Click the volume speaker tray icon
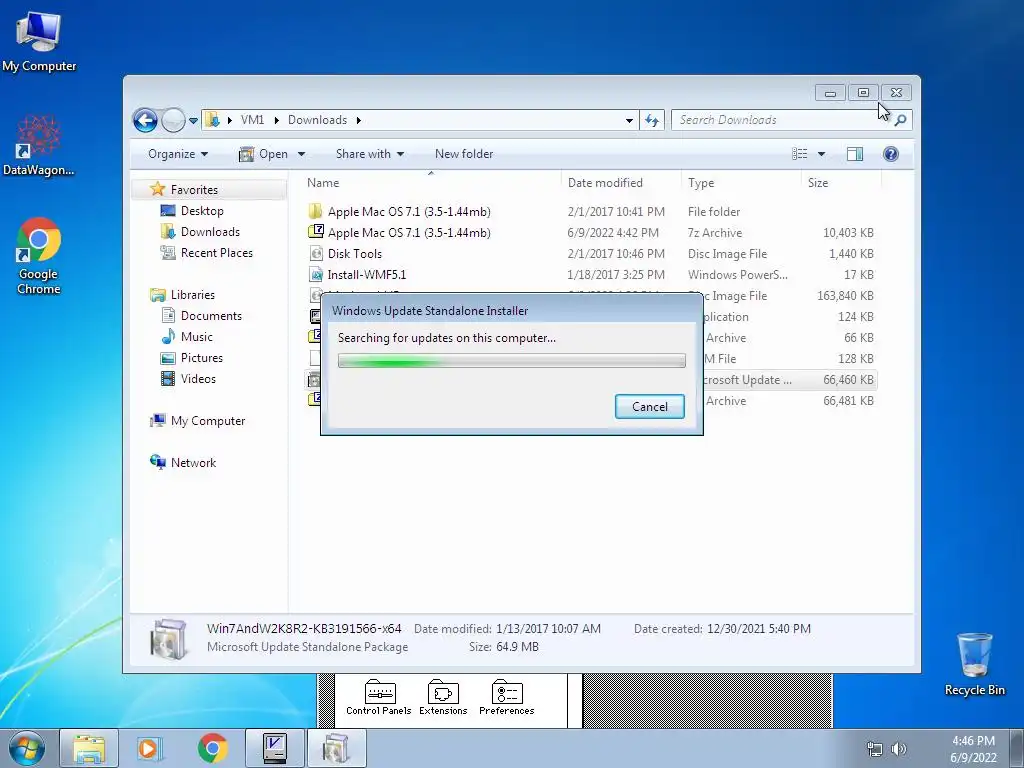The image size is (1024, 768). click(x=899, y=749)
